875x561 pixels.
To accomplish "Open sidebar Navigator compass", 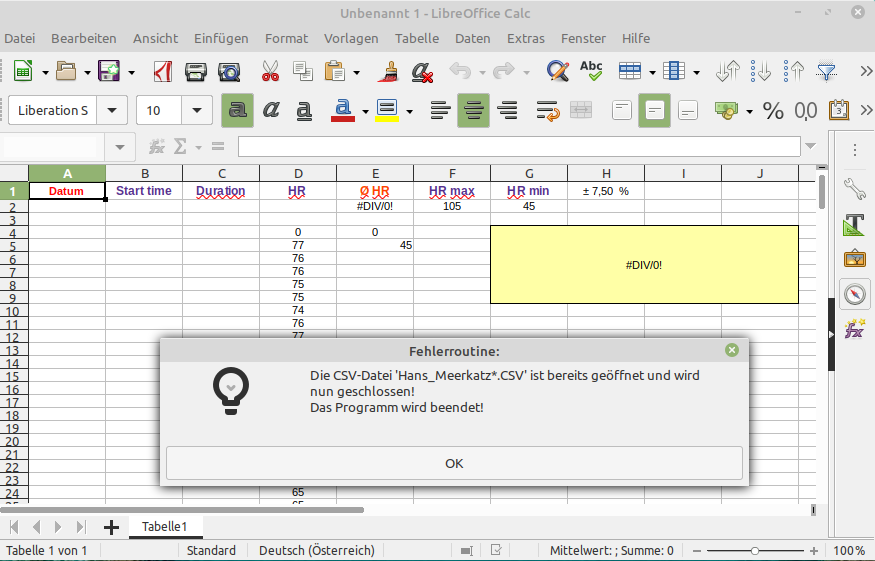I will point(855,294).
